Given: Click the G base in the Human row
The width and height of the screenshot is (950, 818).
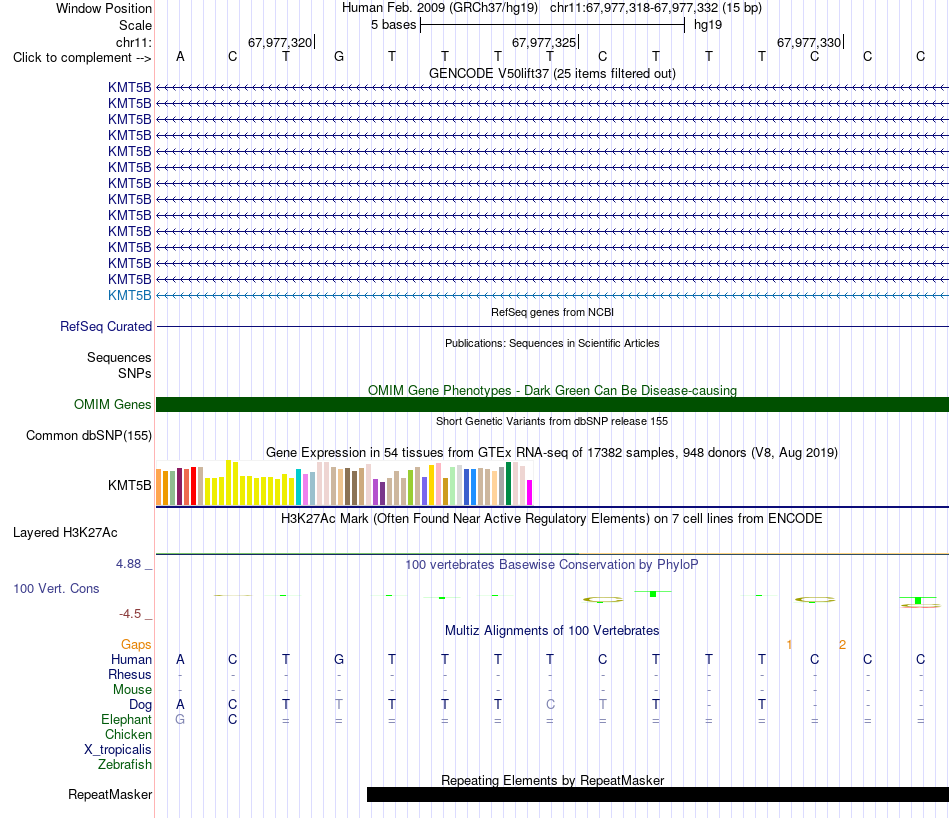Looking at the screenshot, I should pos(339,659).
